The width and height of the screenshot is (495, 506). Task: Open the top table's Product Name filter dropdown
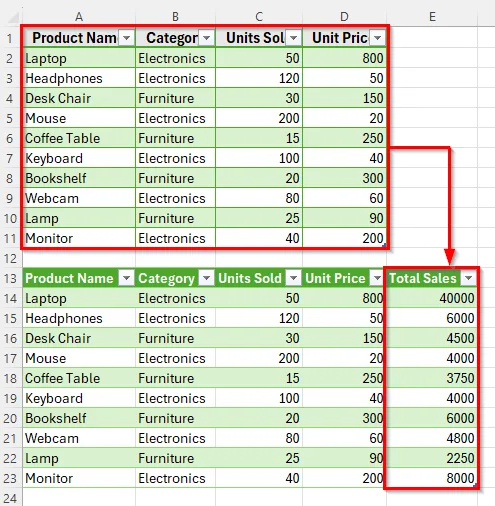[x=126, y=38]
